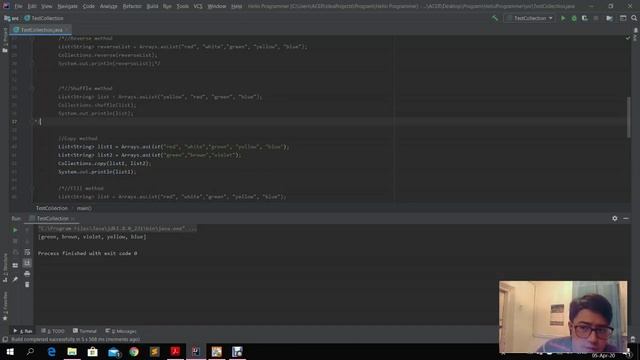Open the Analyze menu
Viewport: 640px width, 360px height.
[109, 6]
